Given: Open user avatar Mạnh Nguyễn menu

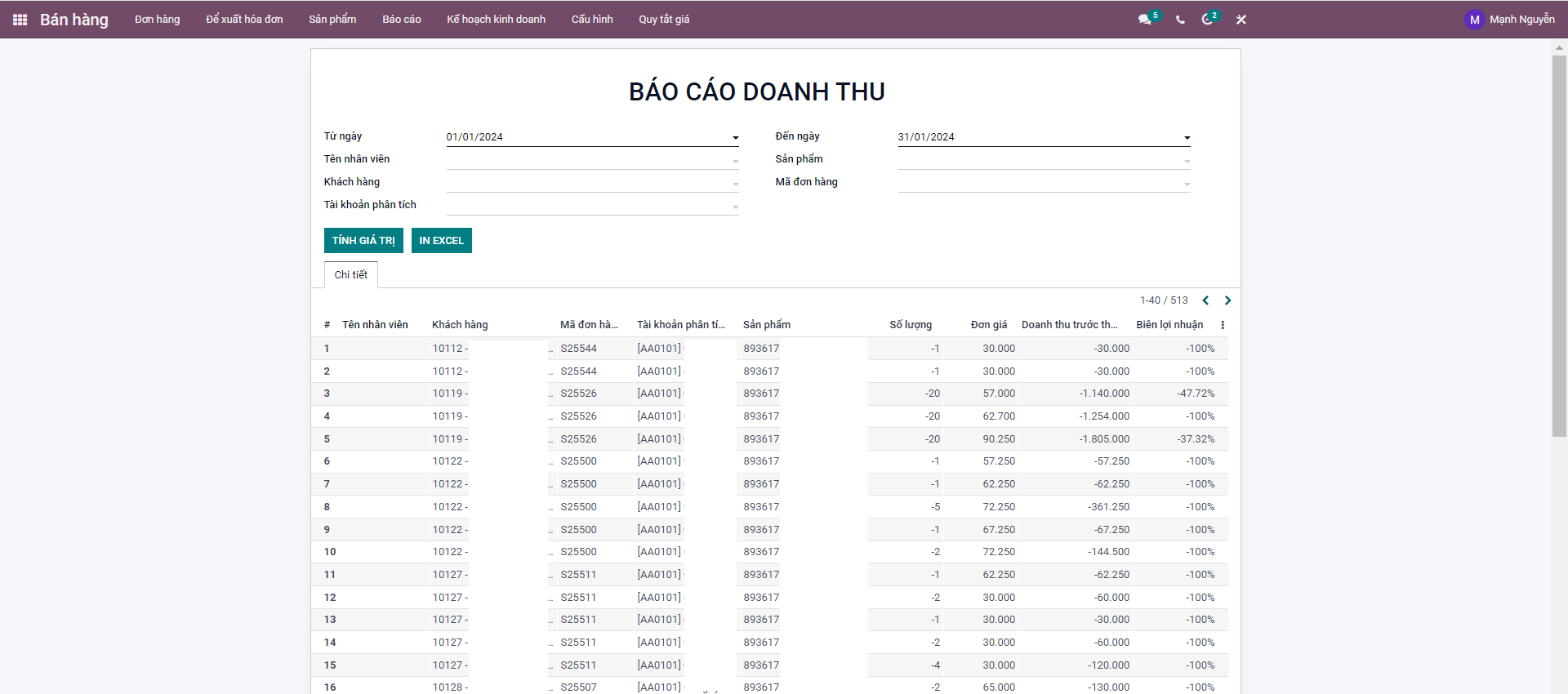Looking at the screenshot, I should 1509,20.
